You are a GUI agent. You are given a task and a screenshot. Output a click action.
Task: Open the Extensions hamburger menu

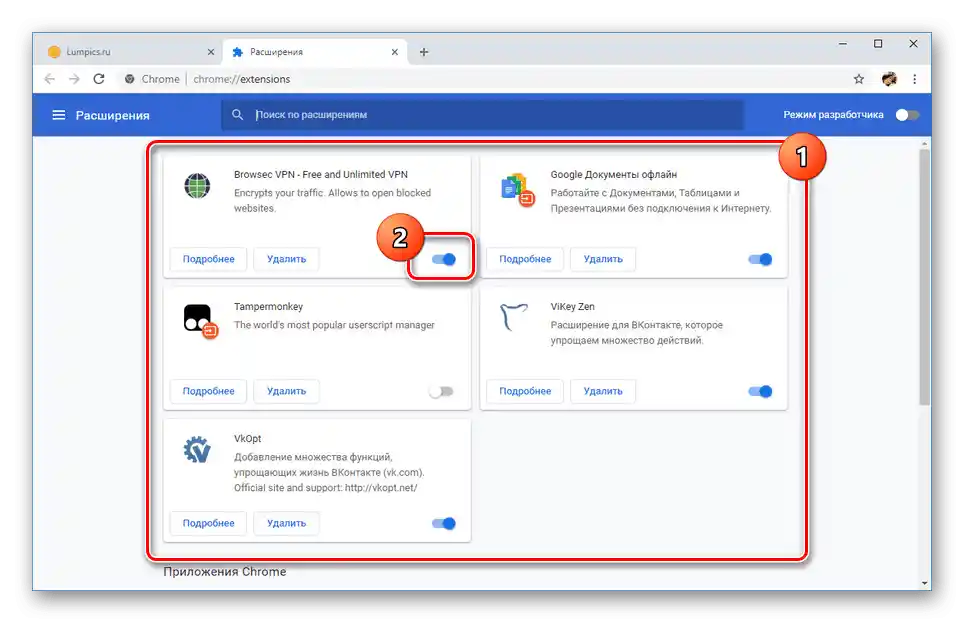(x=58, y=114)
